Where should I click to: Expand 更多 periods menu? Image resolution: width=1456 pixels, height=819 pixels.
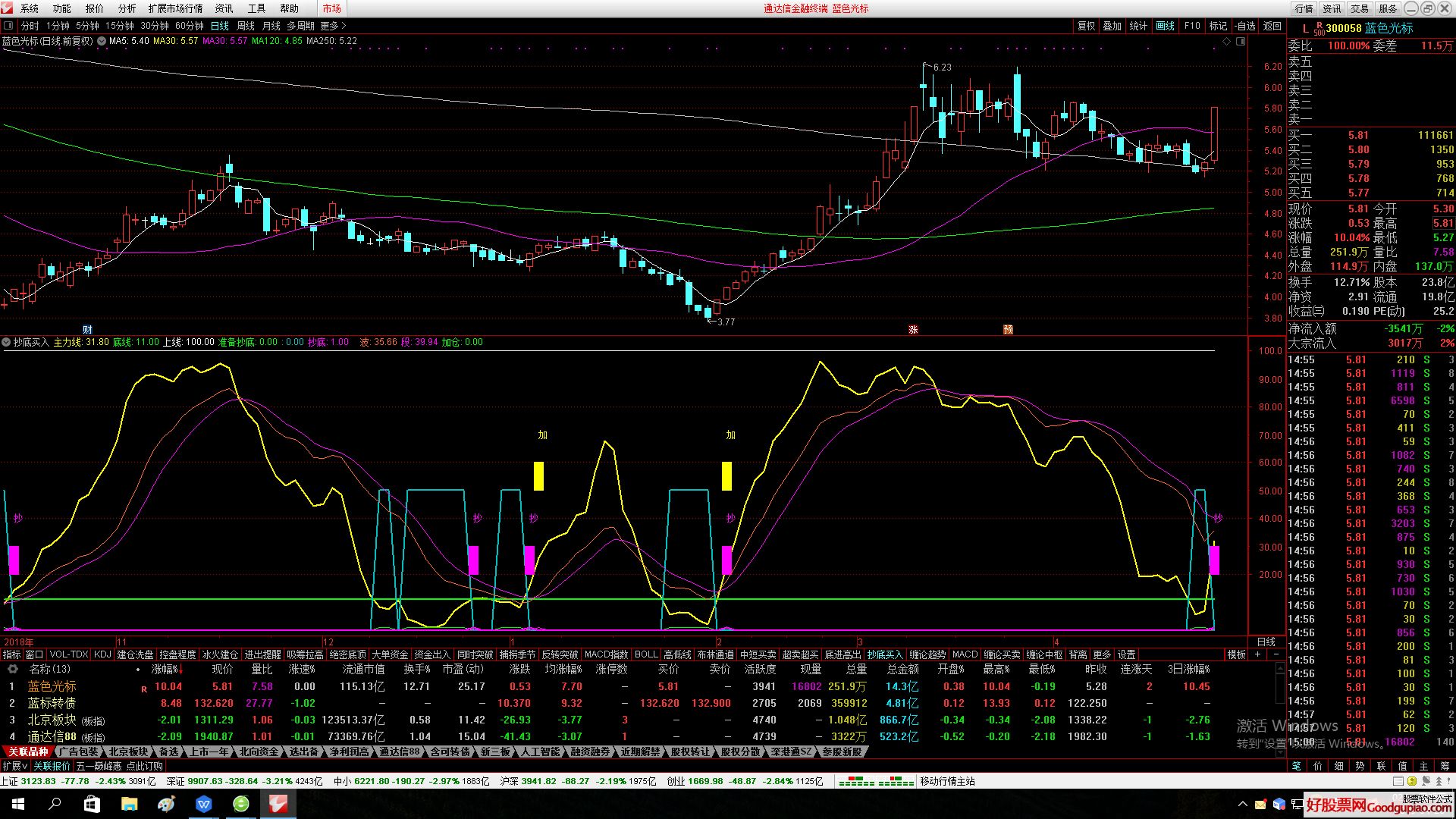(x=333, y=26)
